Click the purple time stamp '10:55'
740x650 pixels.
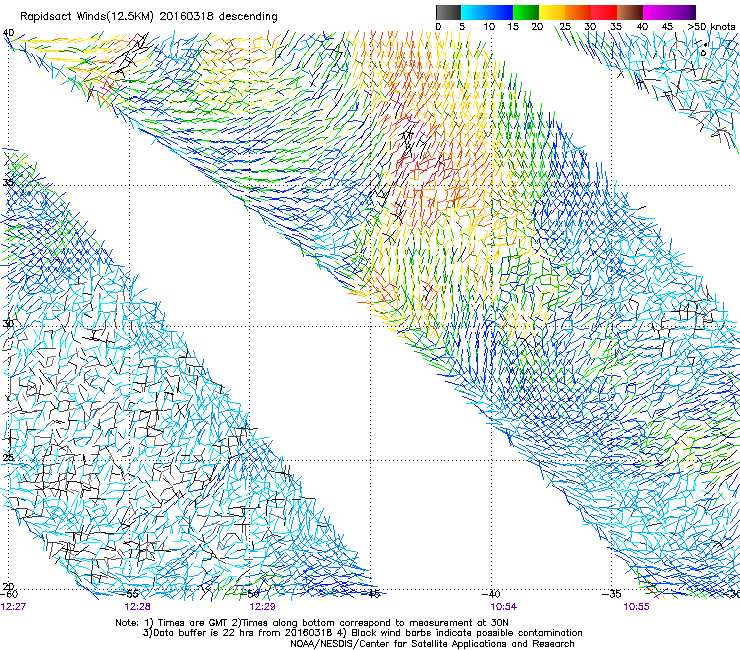click(636, 607)
